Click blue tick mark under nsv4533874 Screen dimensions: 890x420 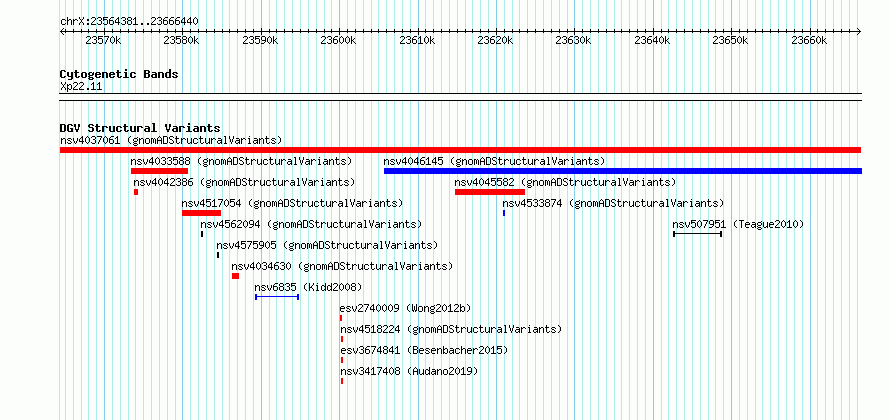pyautogui.click(x=504, y=213)
